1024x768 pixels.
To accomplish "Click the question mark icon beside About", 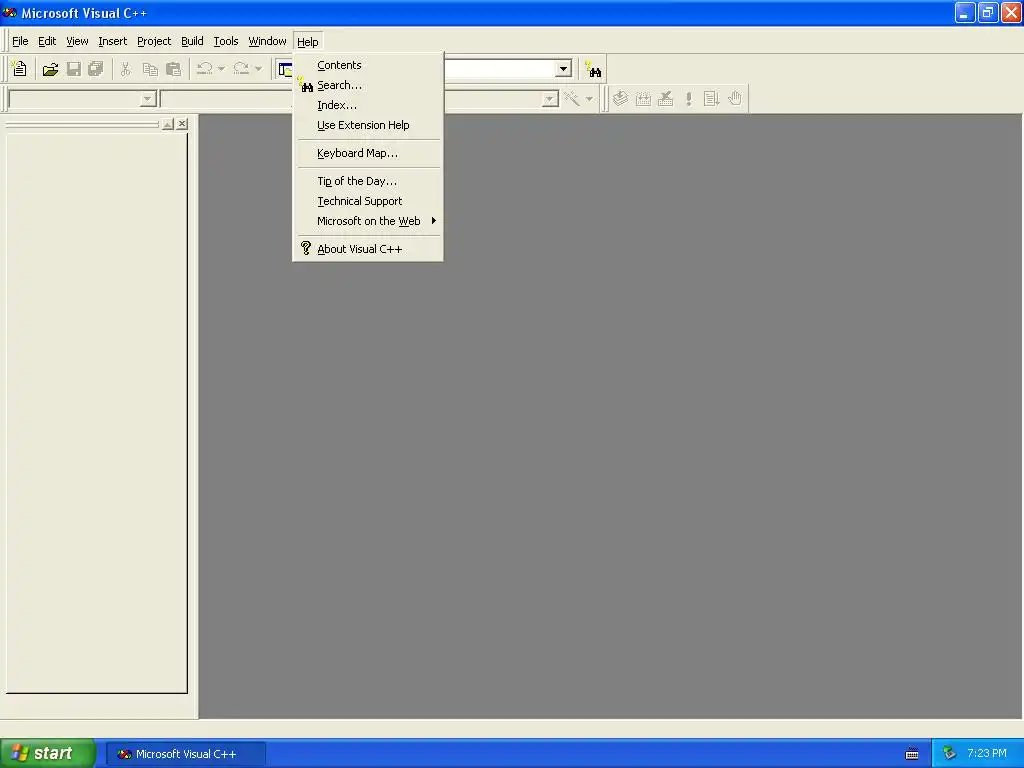I will click(x=306, y=248).
